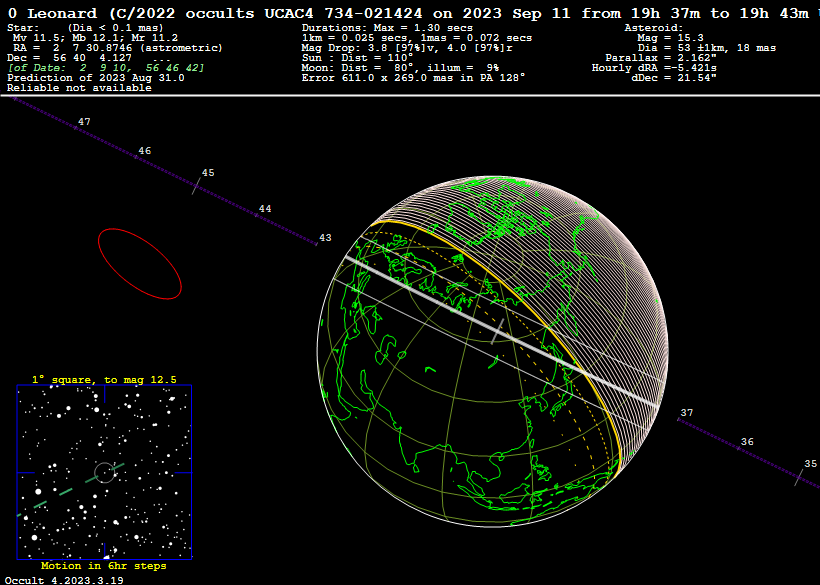The image size is (820, 585).
Task: Click the 'Moon: Dist = 80°, illum = 9%' line
Action: pos(400,67)
